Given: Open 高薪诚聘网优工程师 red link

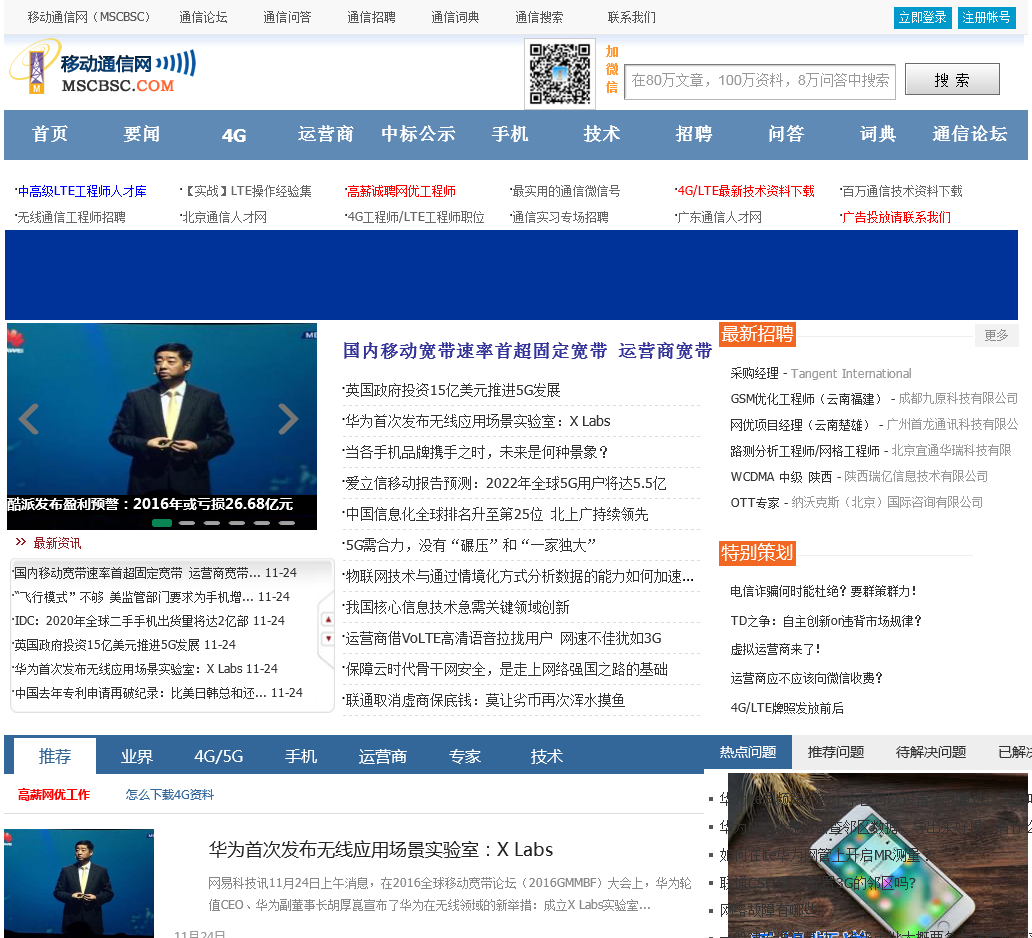Looking at the screenshot, I should click(401, 192).
